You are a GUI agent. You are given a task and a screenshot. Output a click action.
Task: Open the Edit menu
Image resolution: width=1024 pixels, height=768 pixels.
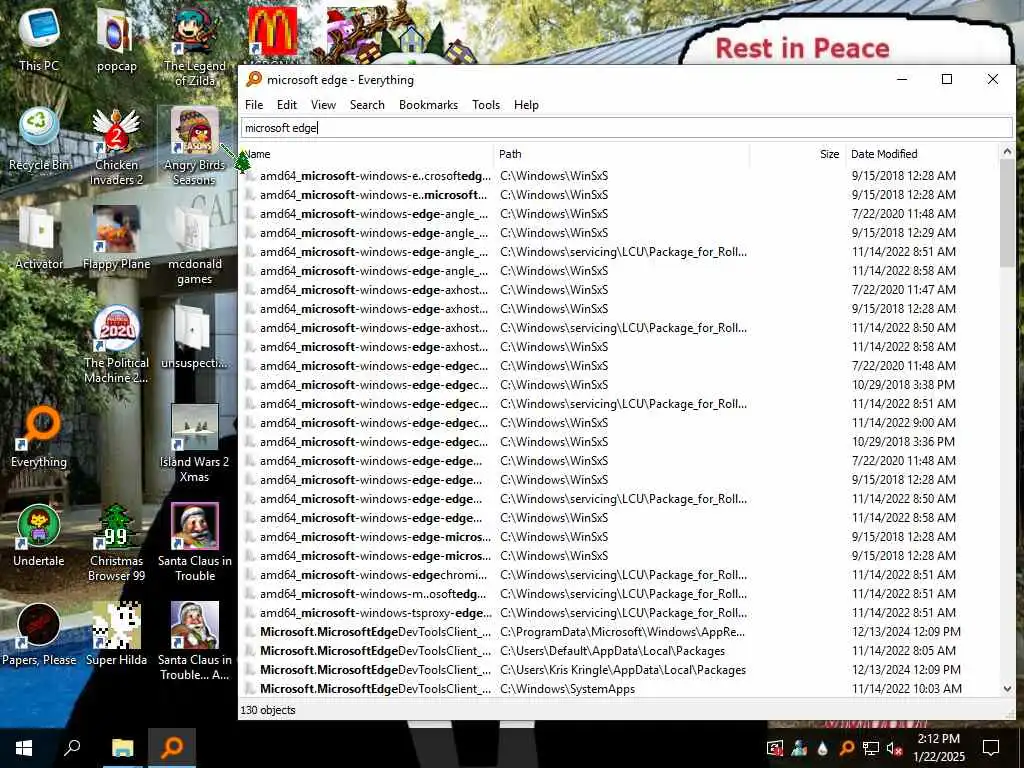point(287,105)
